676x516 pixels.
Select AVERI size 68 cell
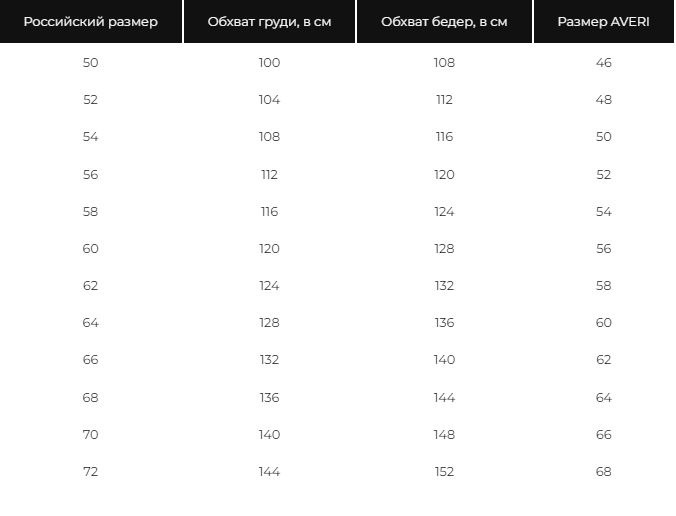[604, 472]
